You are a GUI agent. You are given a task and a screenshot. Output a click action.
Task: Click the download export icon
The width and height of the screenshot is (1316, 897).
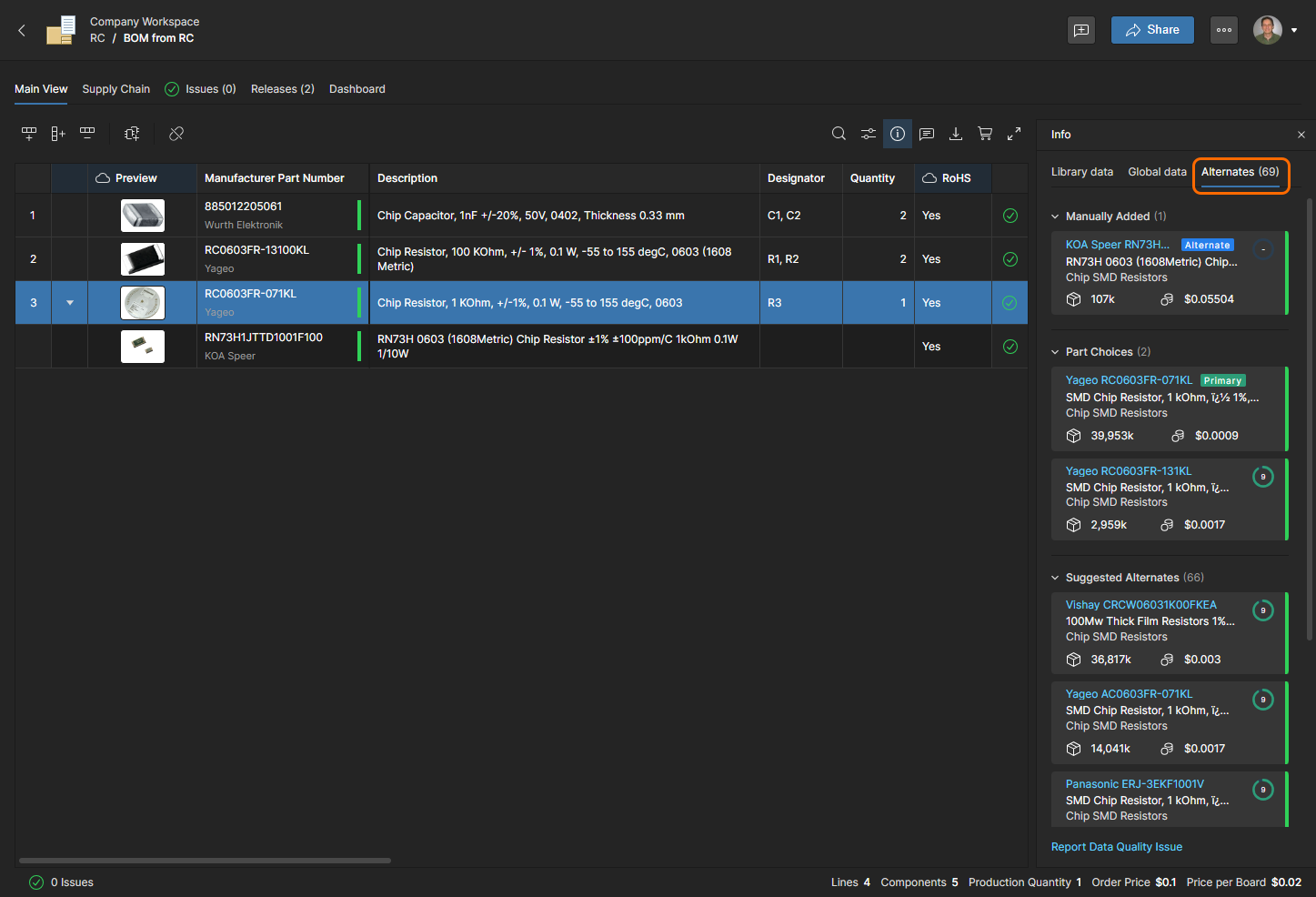pos(956,134)
